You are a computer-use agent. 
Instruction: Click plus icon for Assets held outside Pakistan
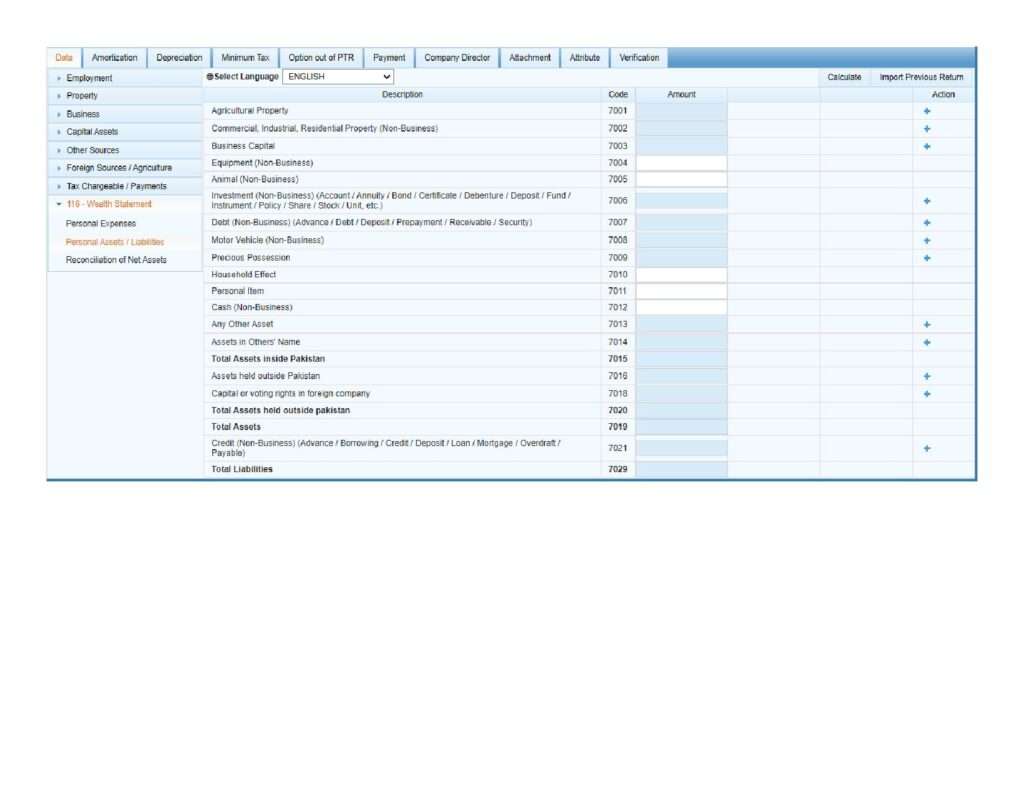point(927,377)
